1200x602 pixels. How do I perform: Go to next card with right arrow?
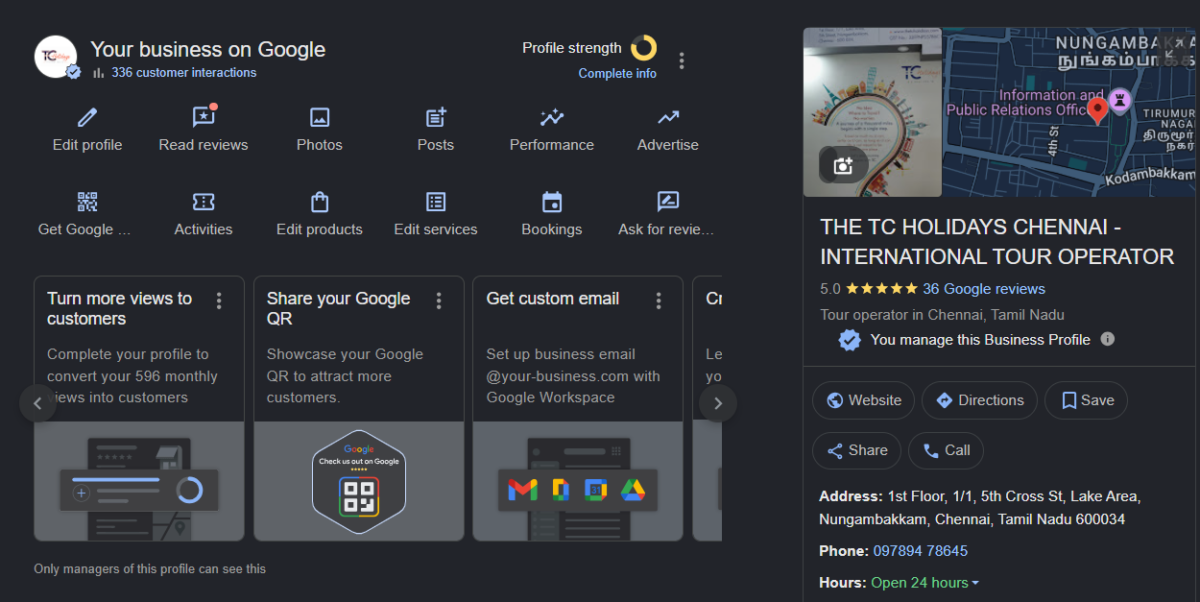point(718,404)
